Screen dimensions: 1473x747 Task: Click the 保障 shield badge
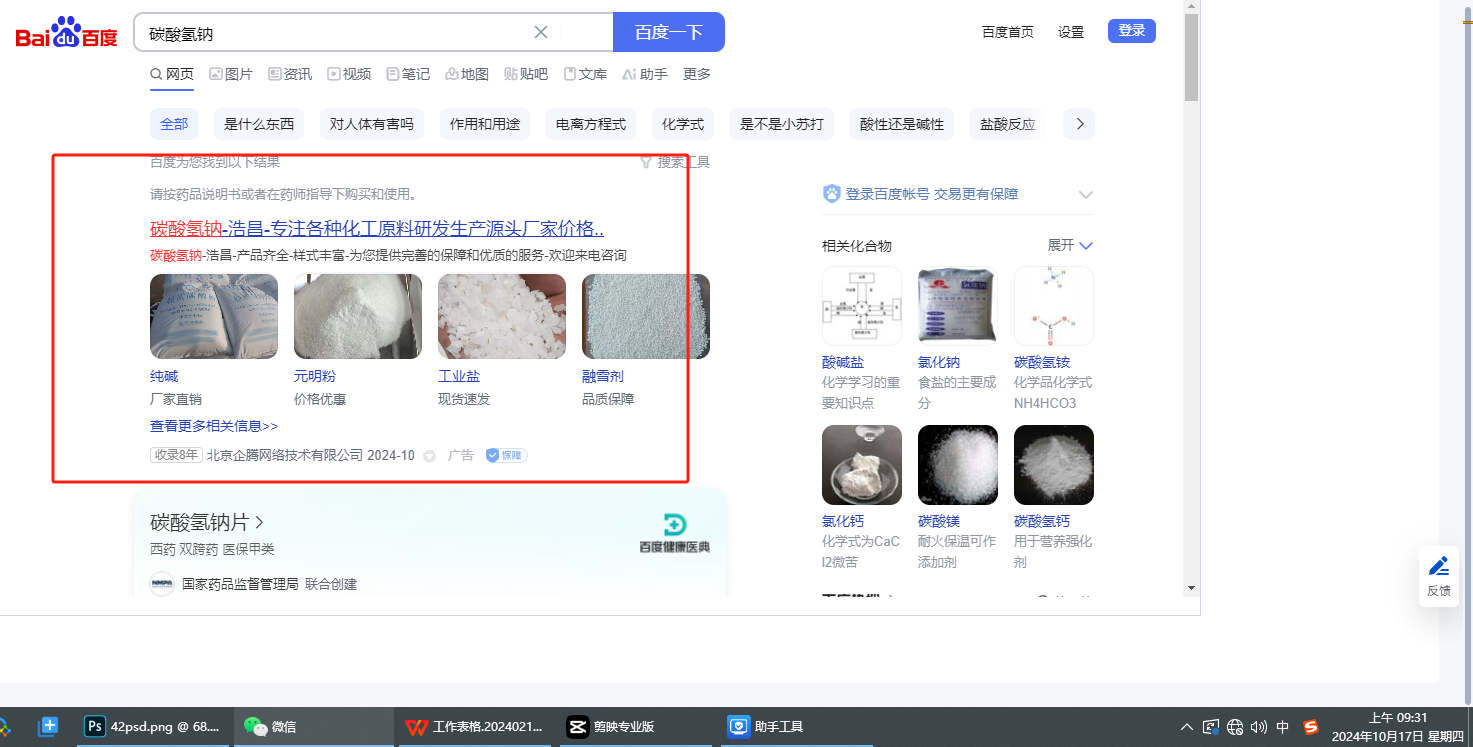pyautogui.click(x=506, y=455)
